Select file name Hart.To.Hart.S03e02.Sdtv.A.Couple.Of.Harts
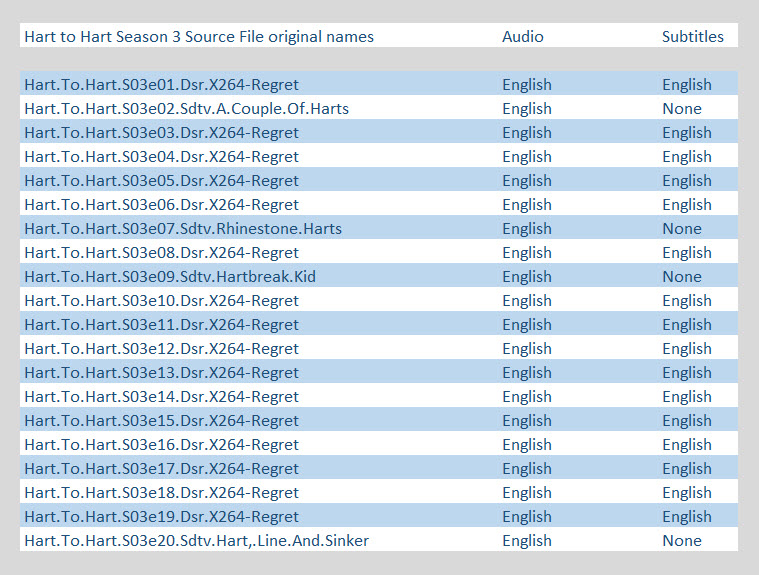 (x=187, y=108)
